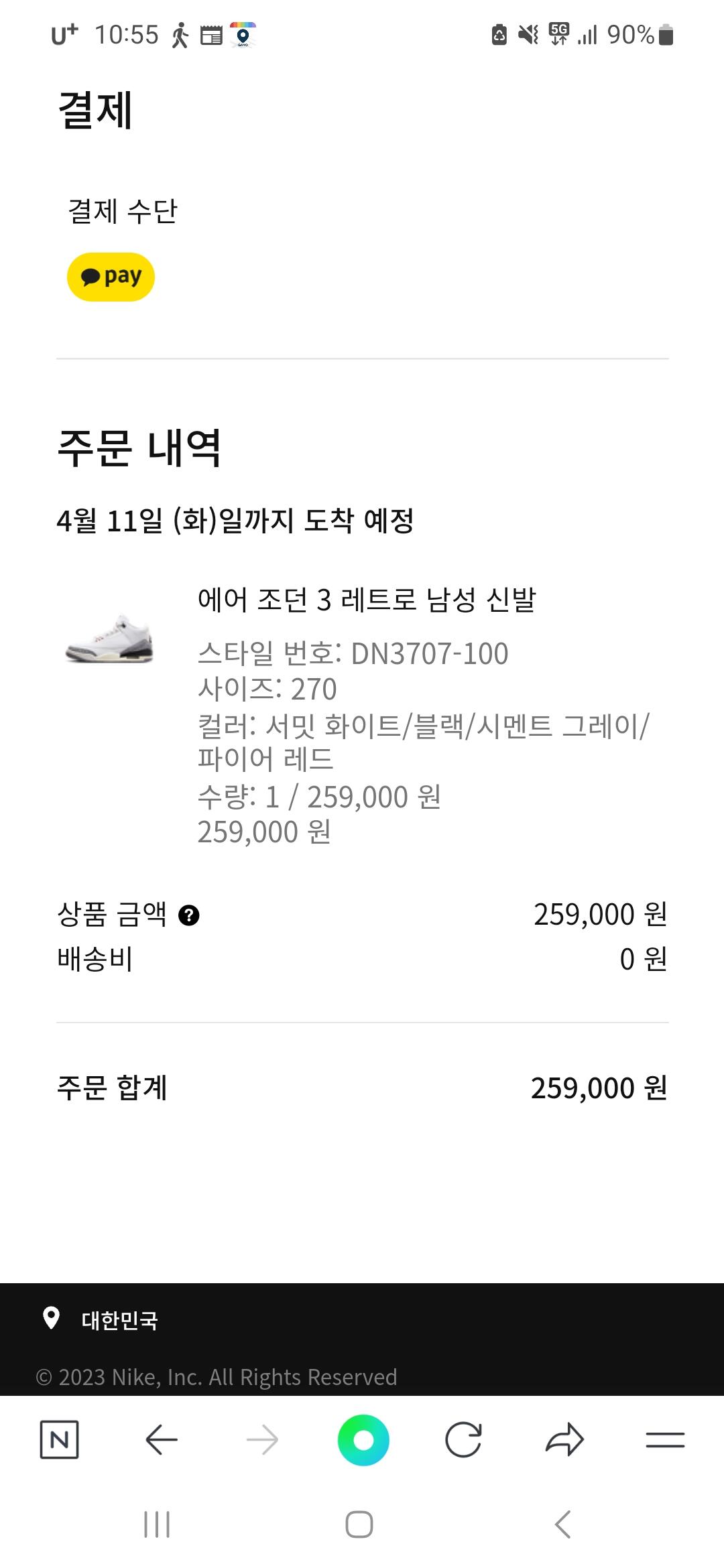Tap the Naver N home icon
The width and height of the screenshot is (724, 1568).
click(59, 1439)
